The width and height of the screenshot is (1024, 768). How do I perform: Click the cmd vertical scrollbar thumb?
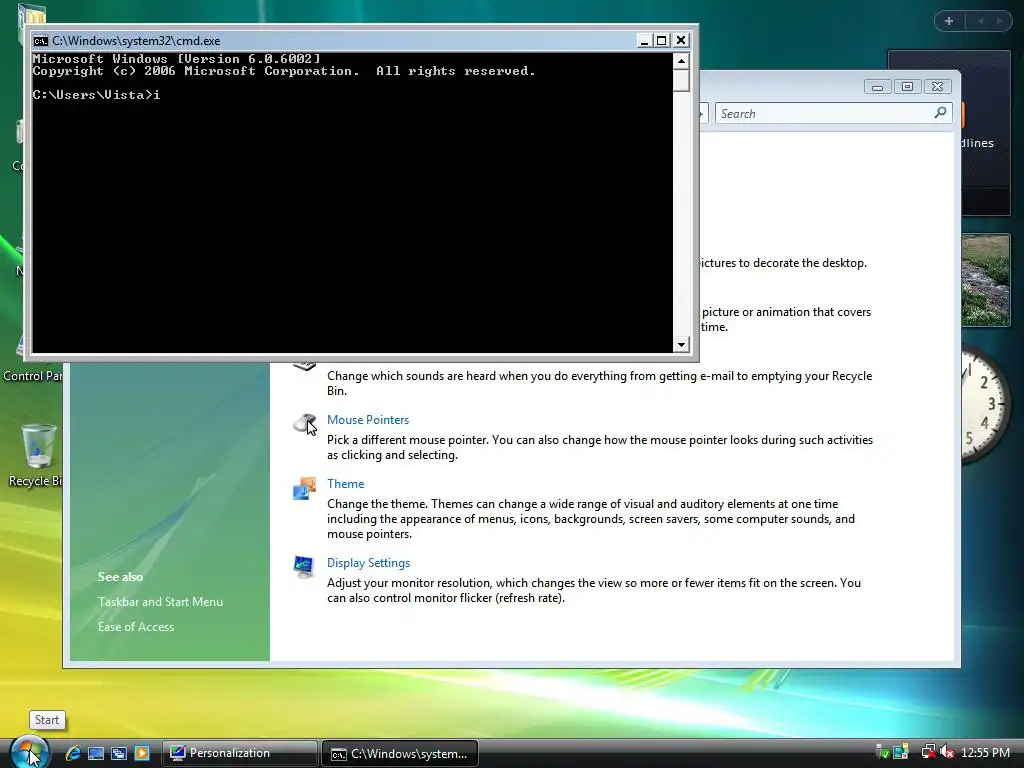[681, 80]
